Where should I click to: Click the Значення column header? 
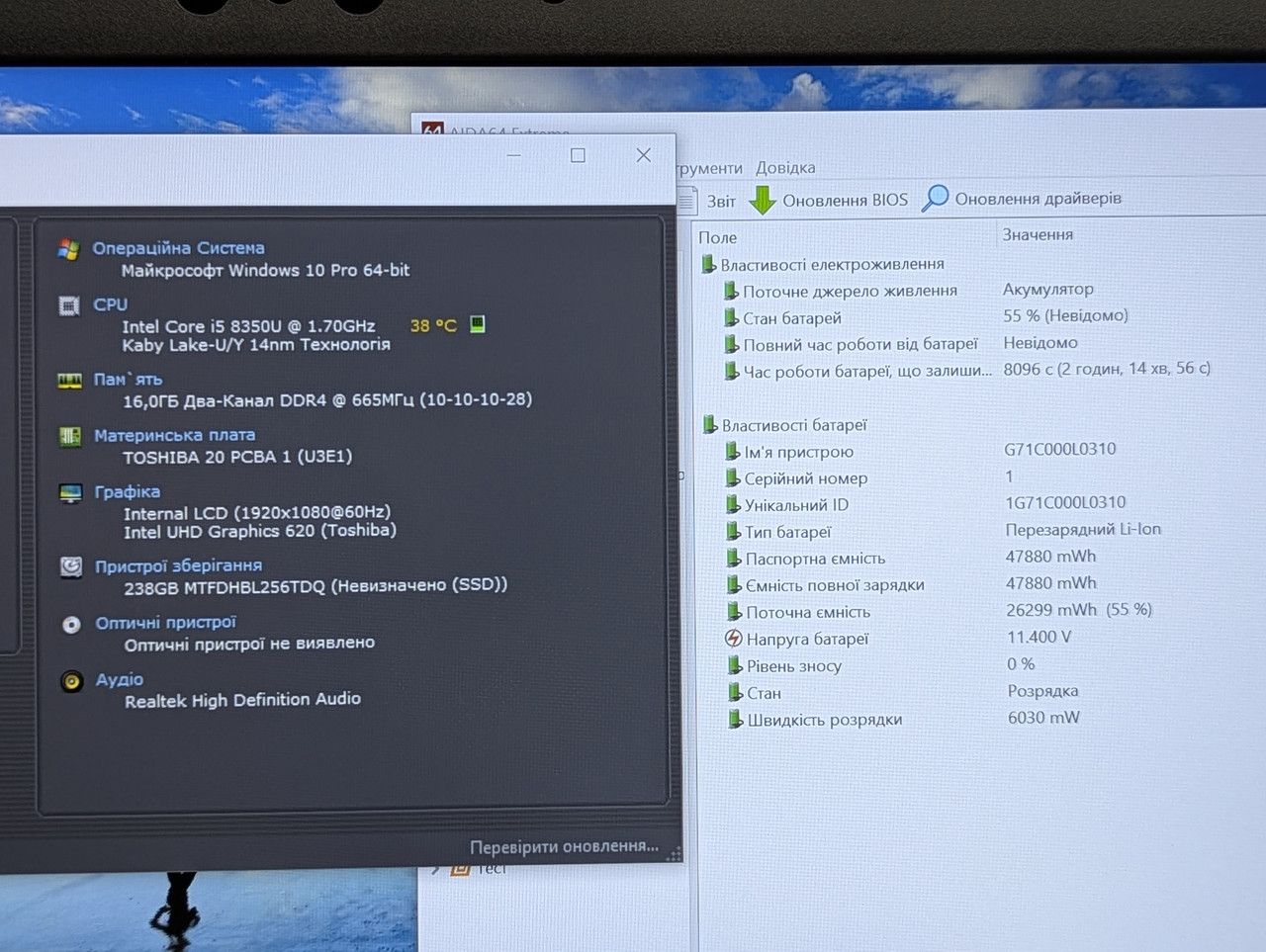tap(1038, 234)
